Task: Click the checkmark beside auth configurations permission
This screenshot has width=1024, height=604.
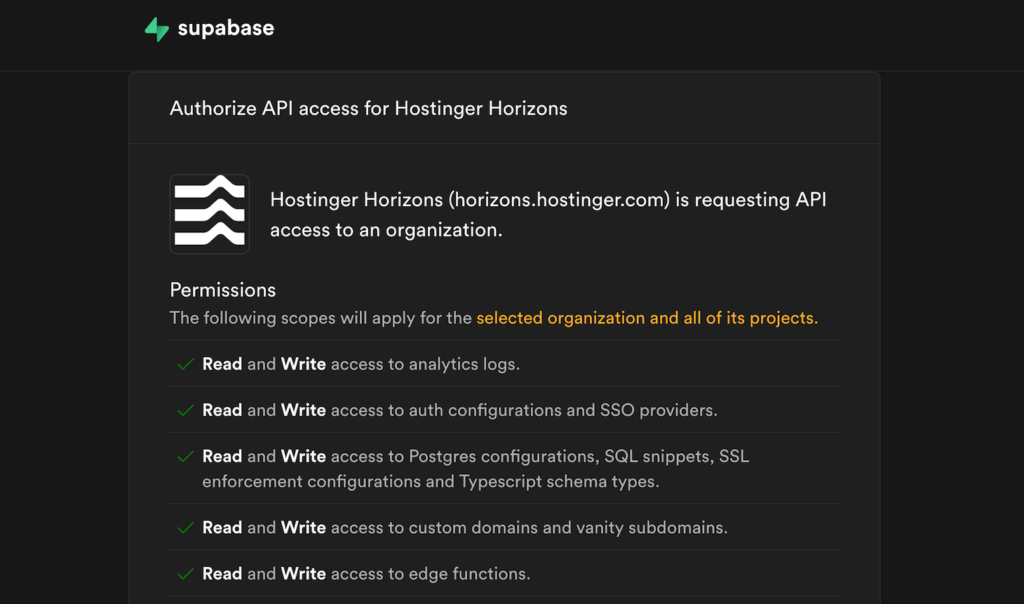Action: coord(184,410)
